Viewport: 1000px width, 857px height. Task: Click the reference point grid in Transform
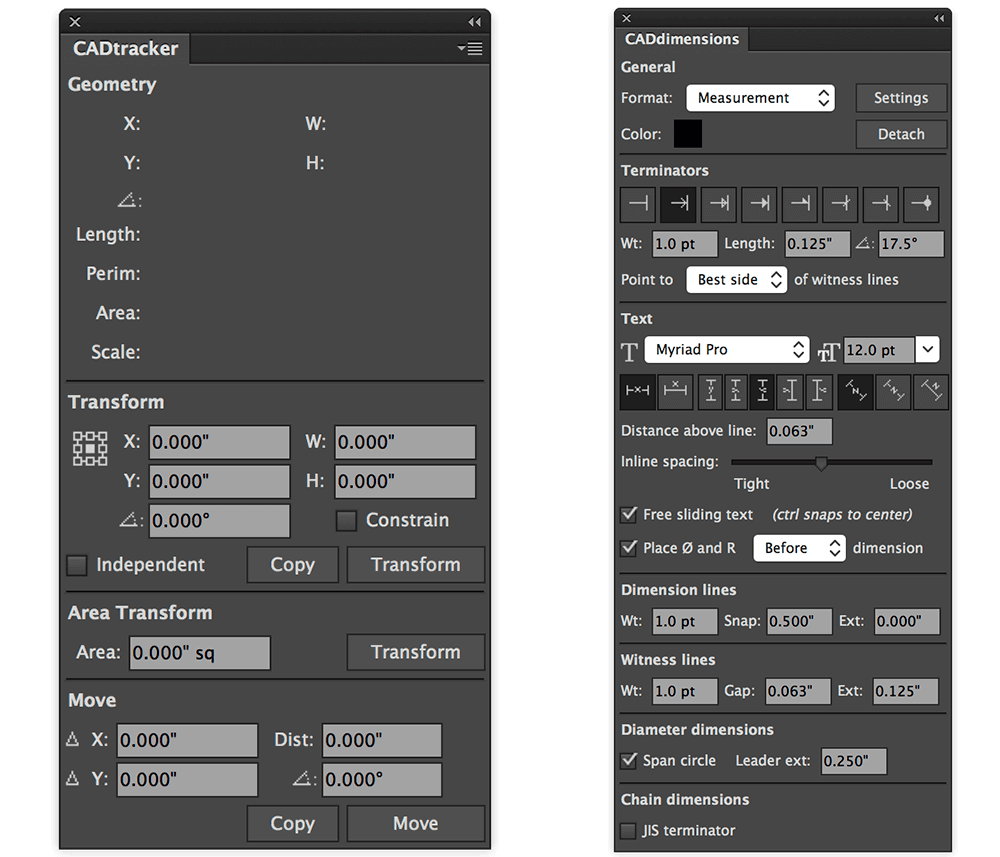pos(90,449)
